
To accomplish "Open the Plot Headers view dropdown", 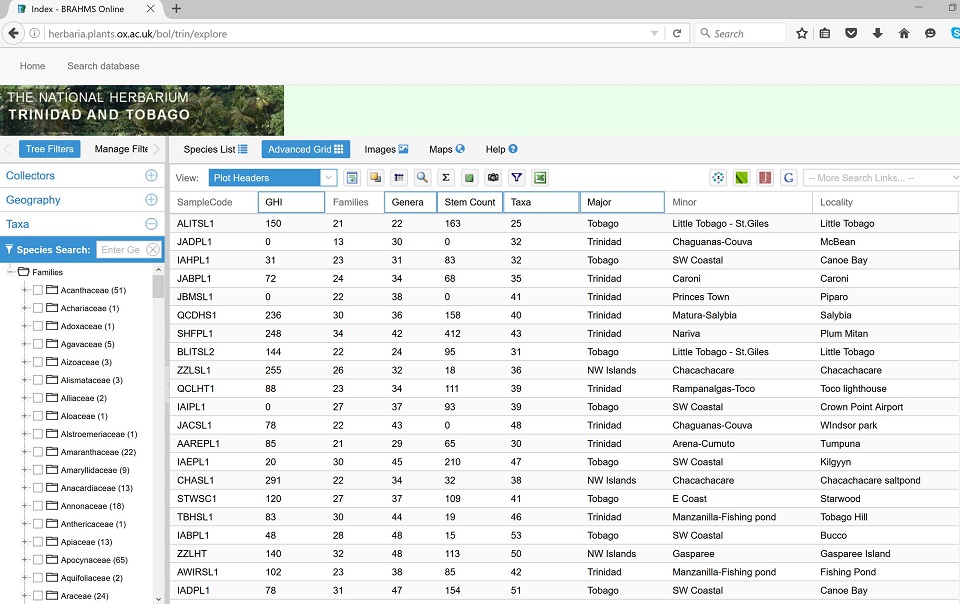I will 329,177.
